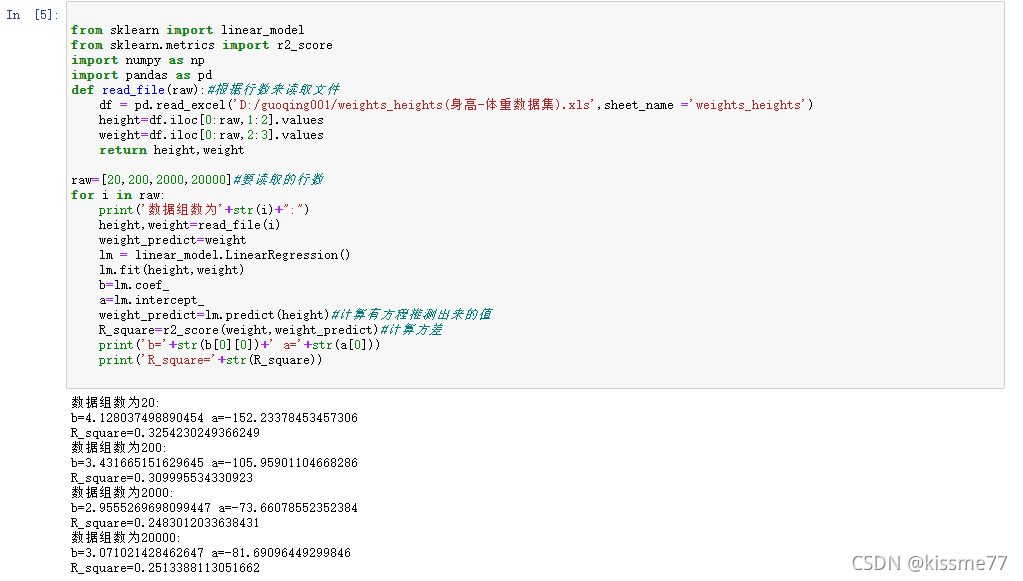
Task: Click 'weight_predict=weight' line
Action: (x=172, y=240)
